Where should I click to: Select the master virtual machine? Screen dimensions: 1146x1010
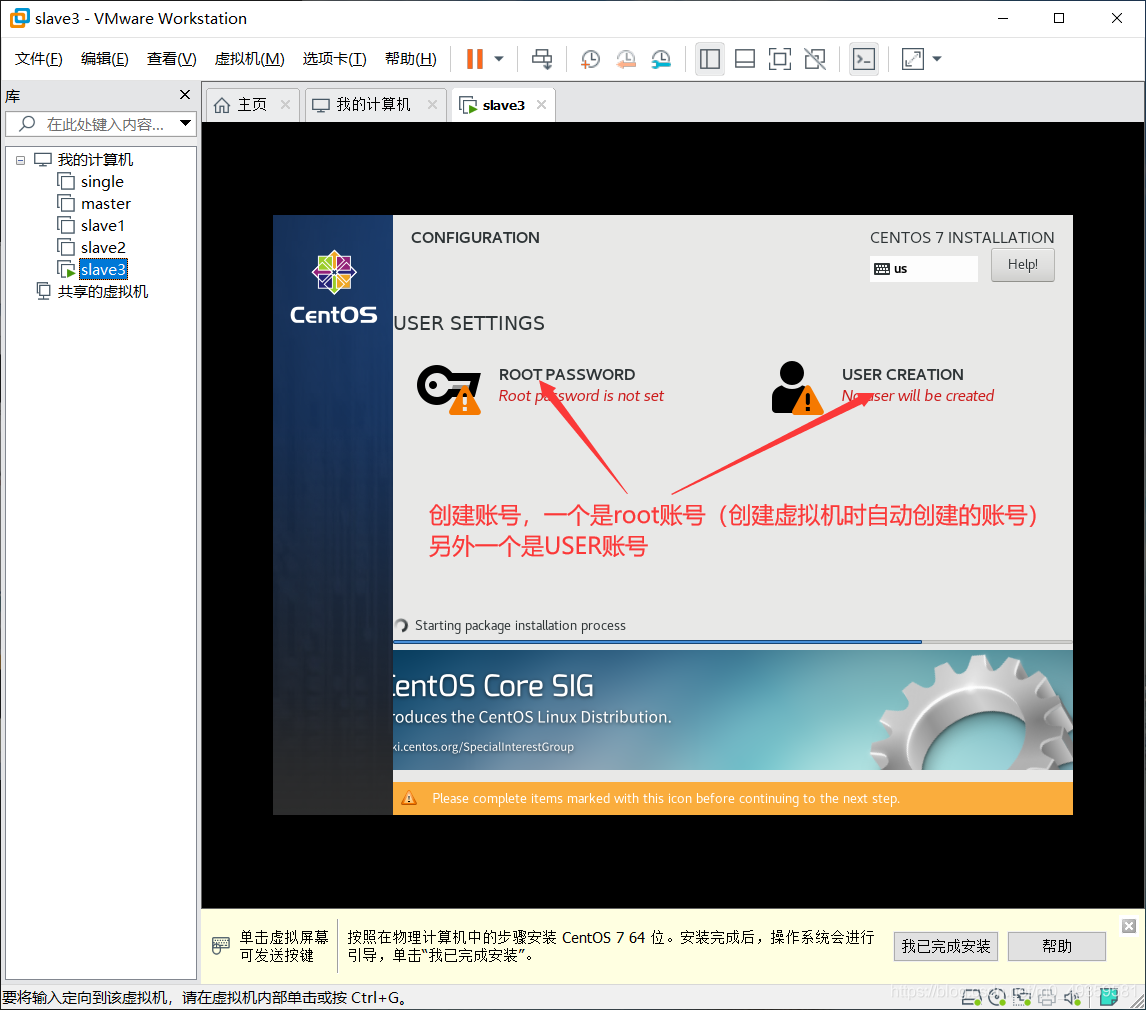[105, 204]
